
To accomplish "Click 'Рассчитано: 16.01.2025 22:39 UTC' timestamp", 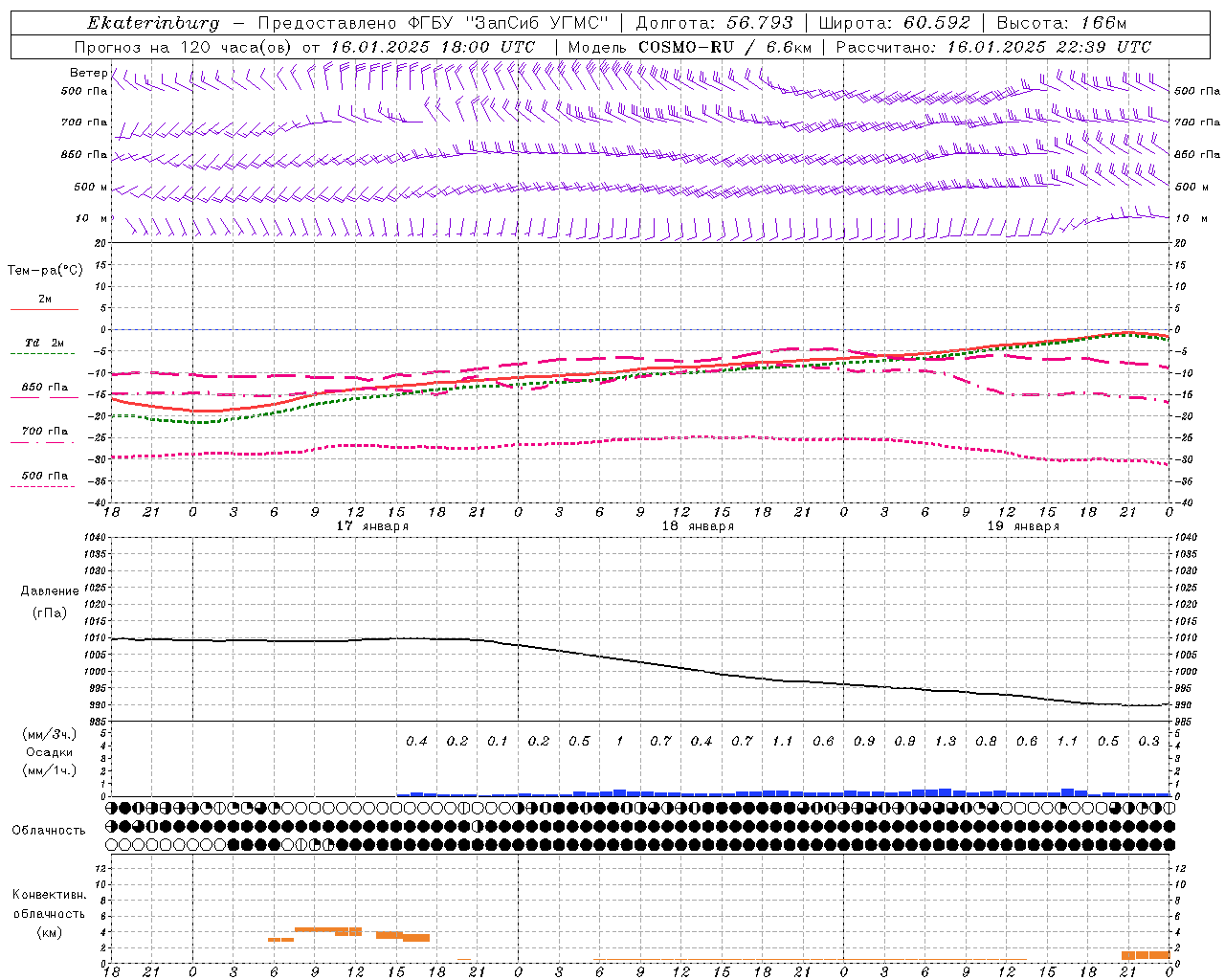I will click(x=993, y=47).
